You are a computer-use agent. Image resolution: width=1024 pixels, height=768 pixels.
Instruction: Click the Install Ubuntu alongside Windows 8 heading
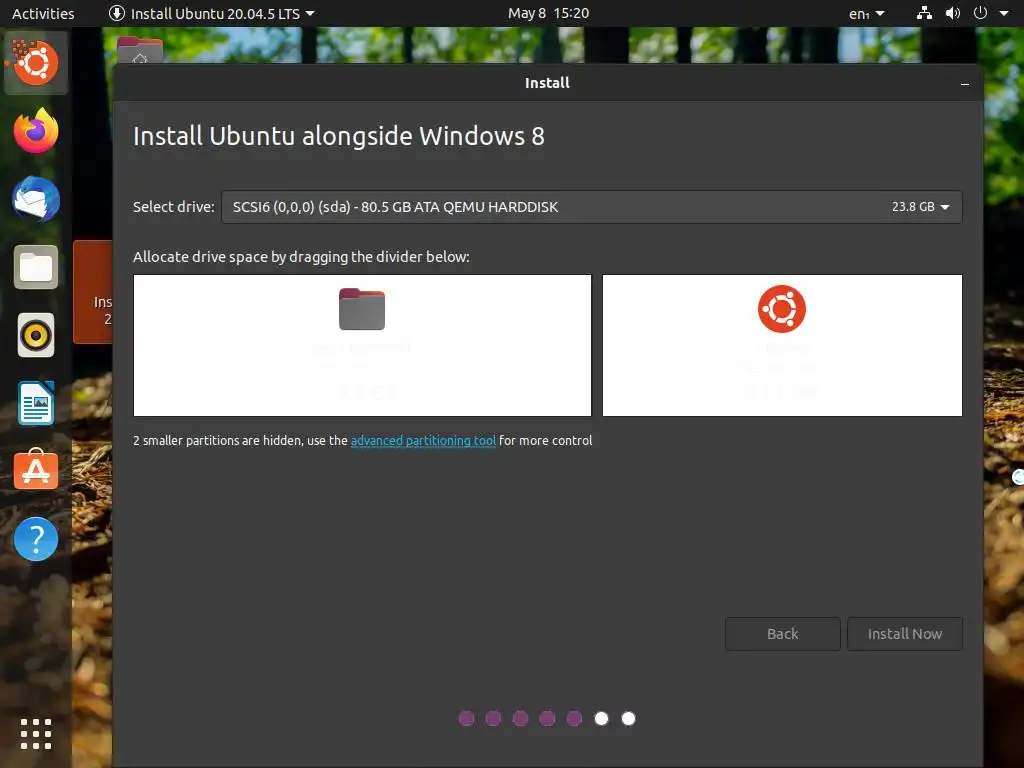[339, 136]
